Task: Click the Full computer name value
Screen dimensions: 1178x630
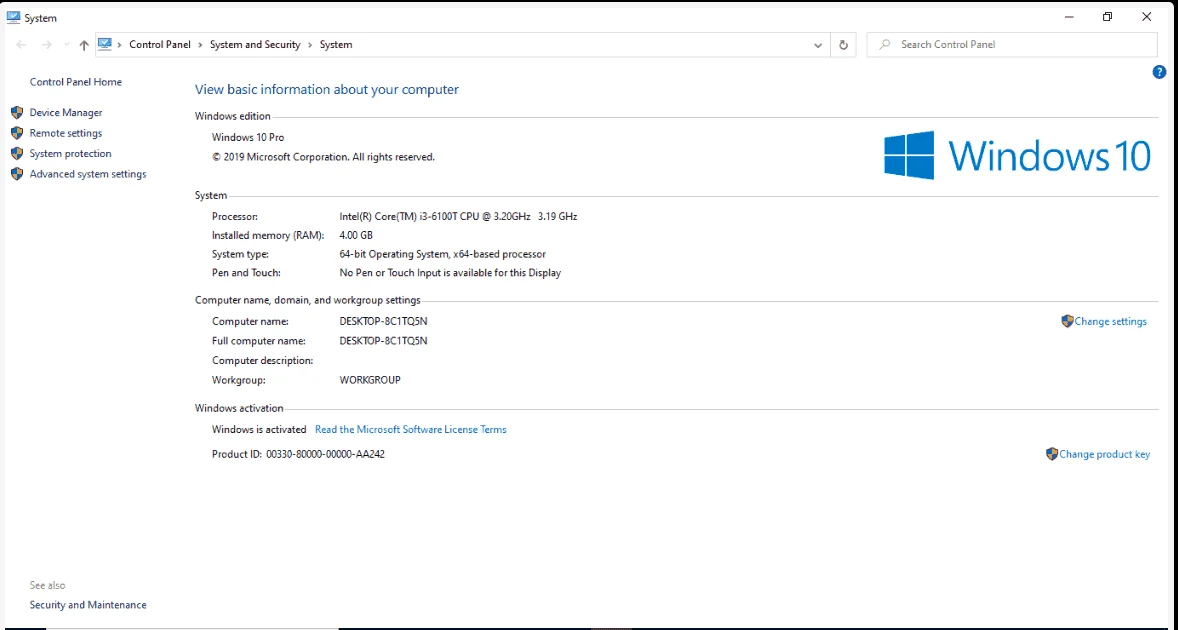Action: point(383,341)
